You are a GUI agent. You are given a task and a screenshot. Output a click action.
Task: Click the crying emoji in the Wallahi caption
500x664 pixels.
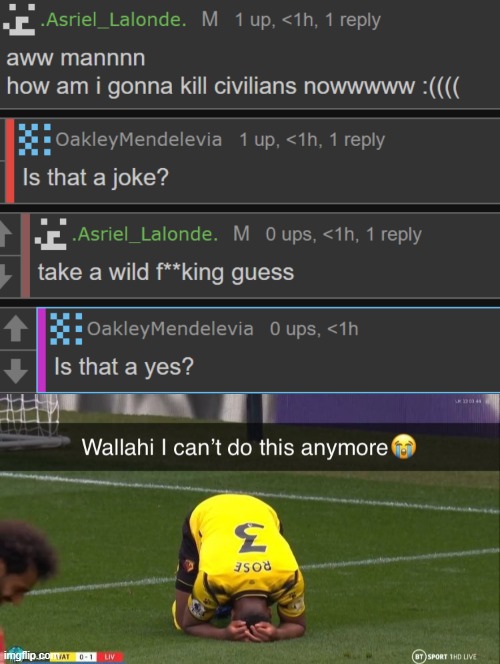[x=403, y=447]
